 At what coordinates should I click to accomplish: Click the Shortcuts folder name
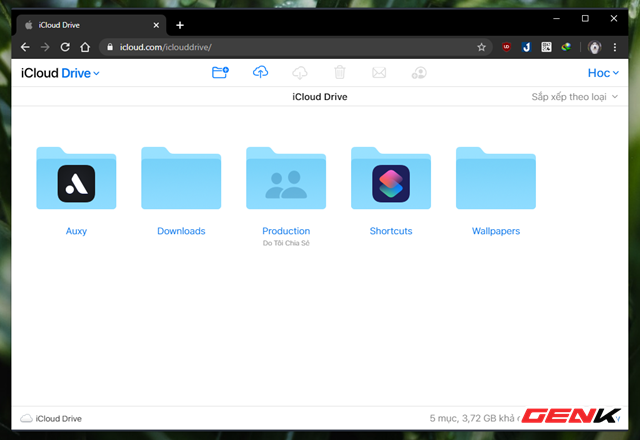[x=391, y=231]
